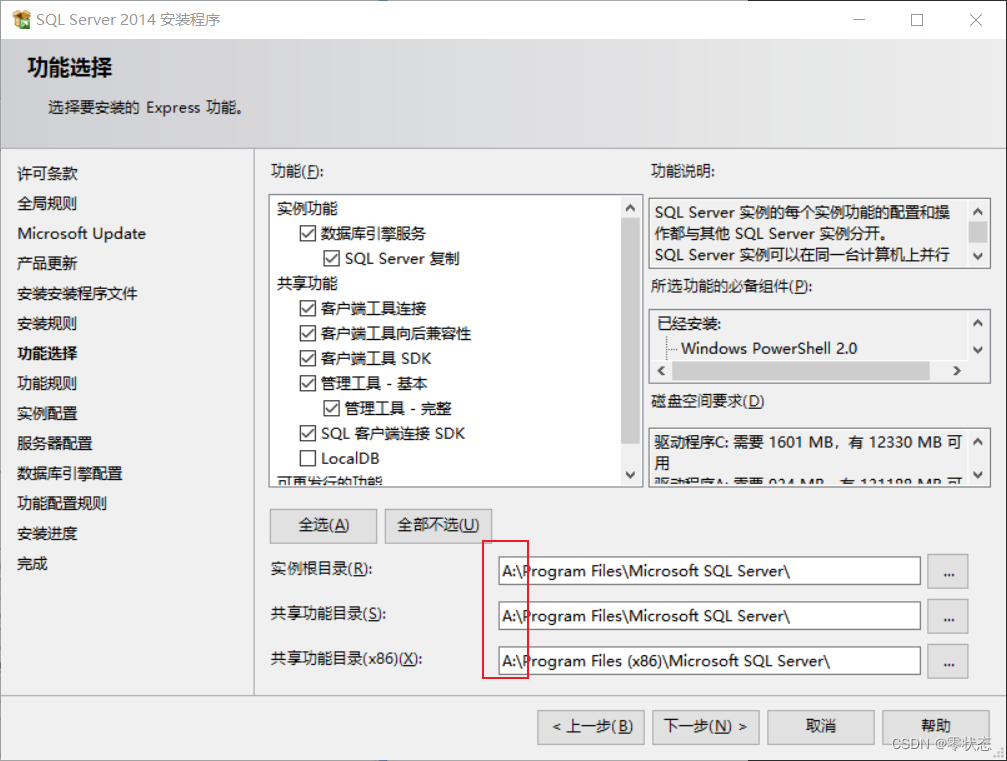Click 驱动程序C disk requirement text
The height and width of the screenshot is (761, 1007).
tap(808, 452)
